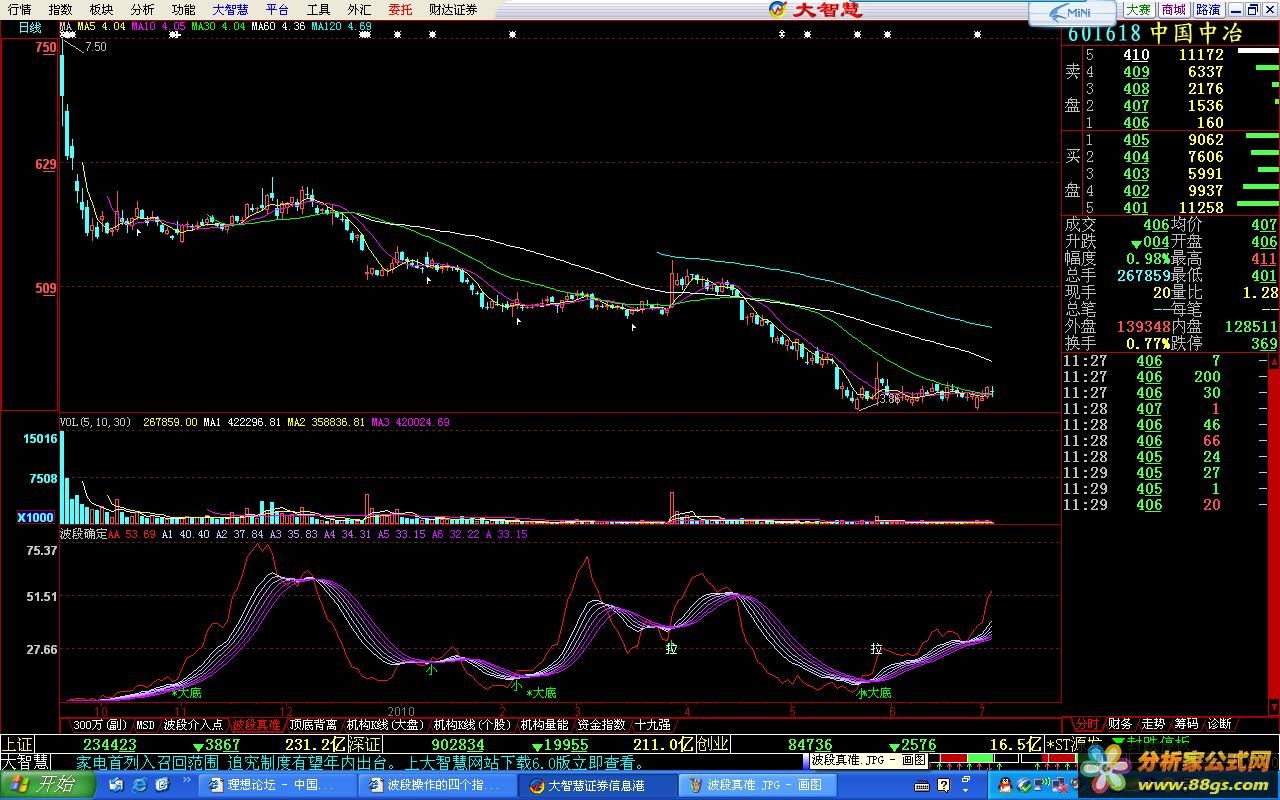Click the last info marker star above chart
This screenshot has width=1280, height=800.
pyautogui.click(x=978, y=35)
